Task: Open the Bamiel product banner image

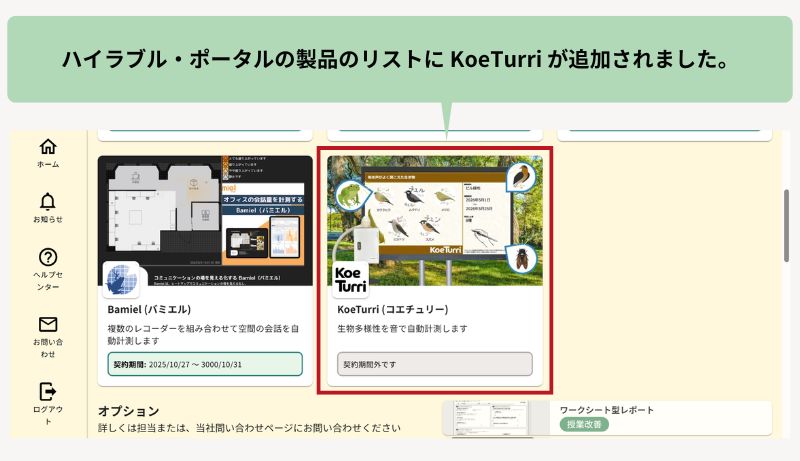Action: pyautogui.click(x=205, y=220)
